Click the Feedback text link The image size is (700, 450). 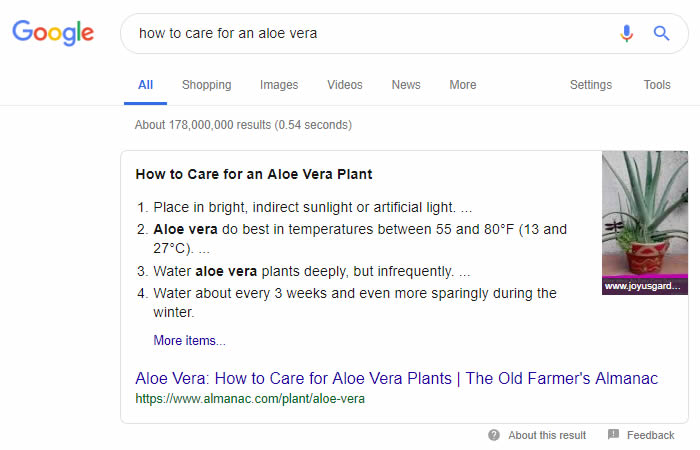(651, 435)
